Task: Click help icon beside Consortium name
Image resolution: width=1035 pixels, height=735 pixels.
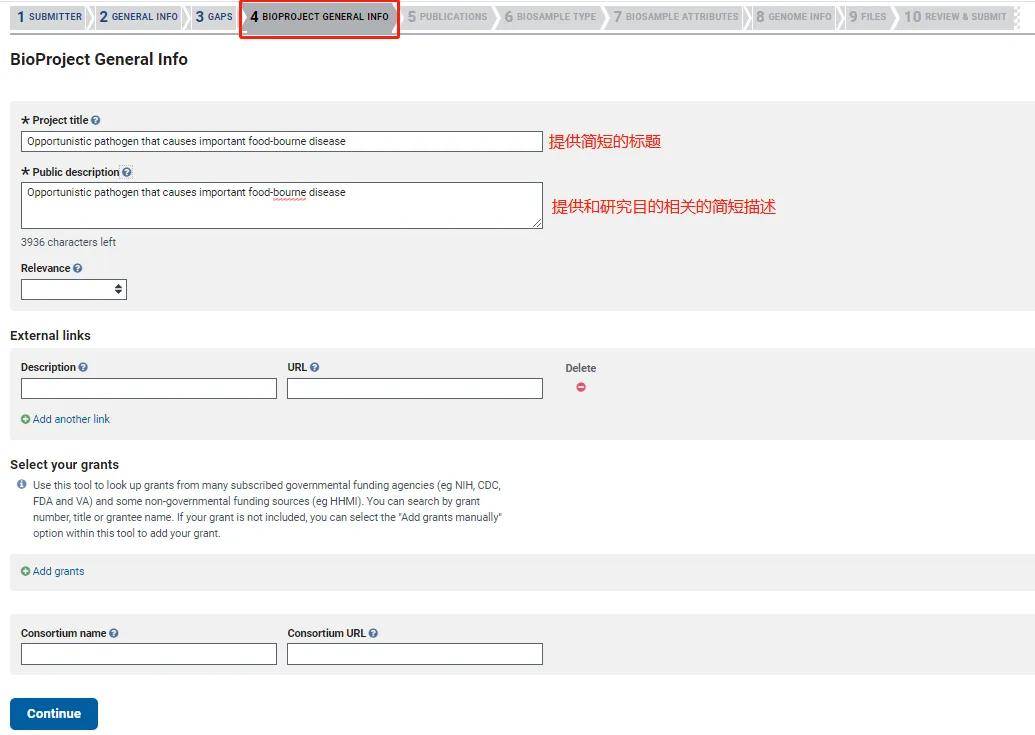Action: pyautogui.click(x=114, y=633)
